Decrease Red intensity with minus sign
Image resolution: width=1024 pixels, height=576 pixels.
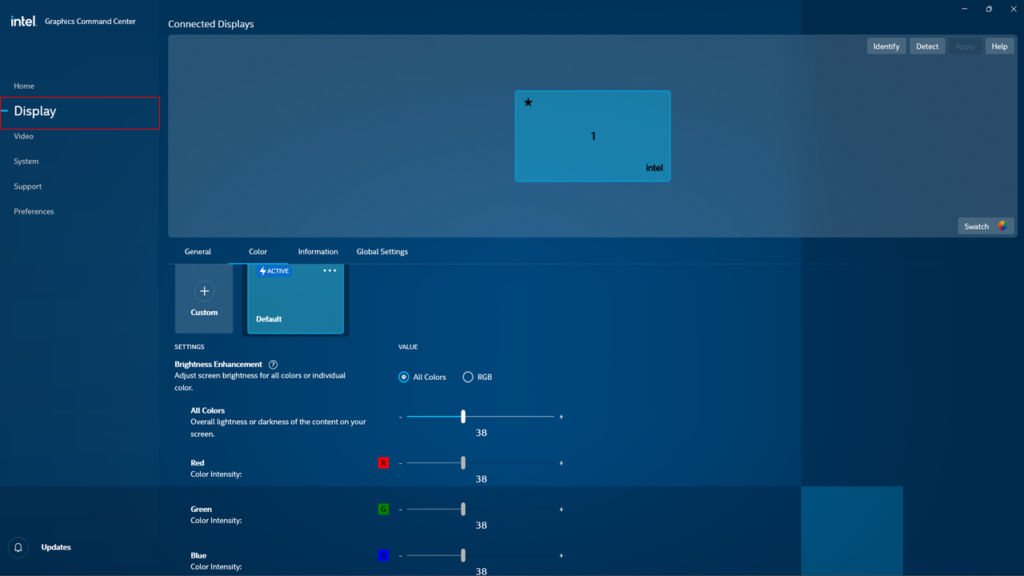pos(400,463)
